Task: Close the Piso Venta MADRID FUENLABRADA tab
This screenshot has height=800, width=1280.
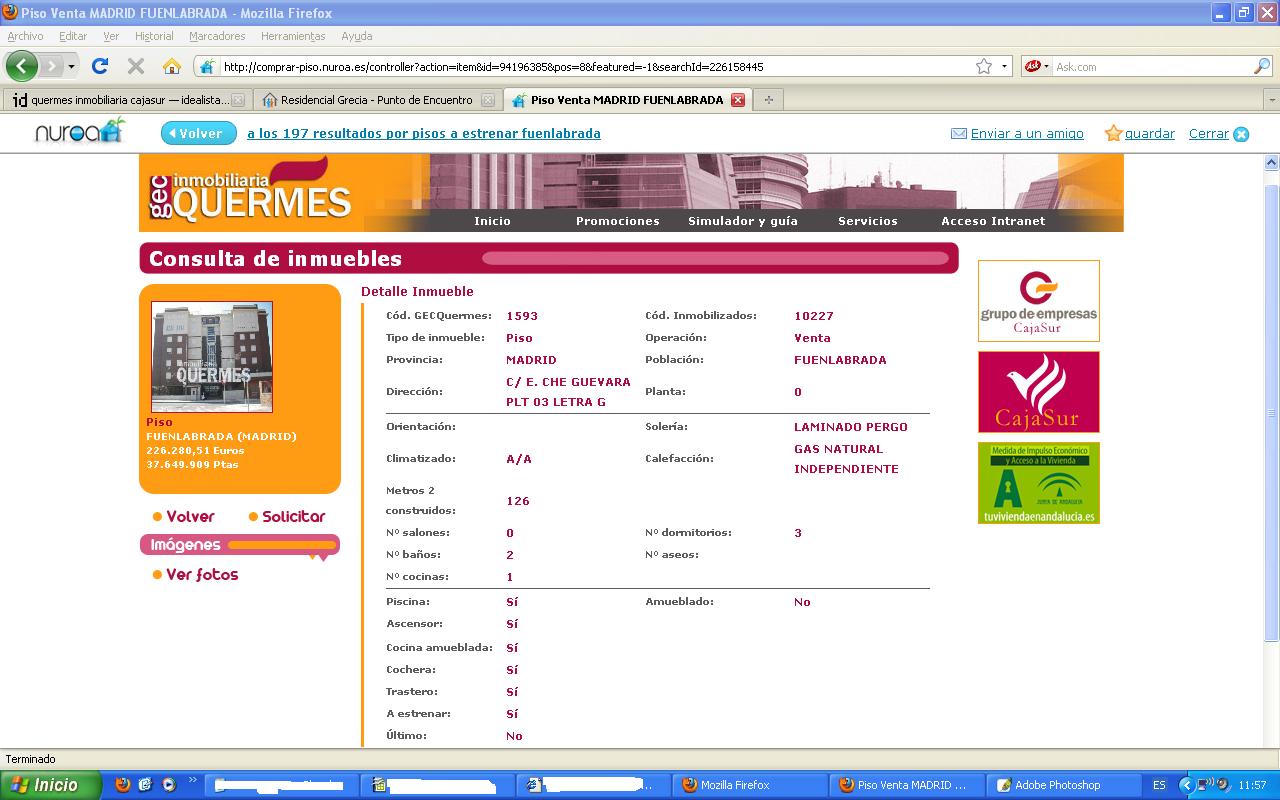Action: pyautogui.click(x=738, y=100)
